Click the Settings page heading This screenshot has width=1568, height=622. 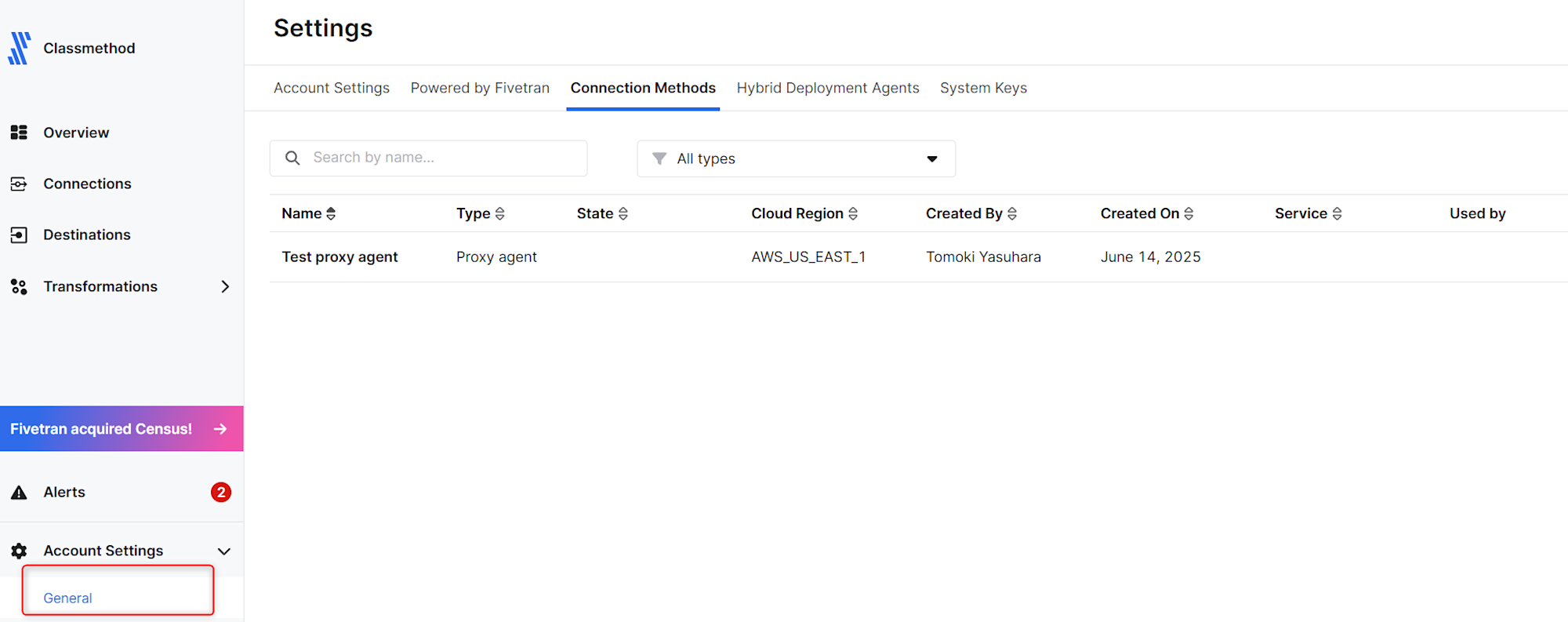323,28
